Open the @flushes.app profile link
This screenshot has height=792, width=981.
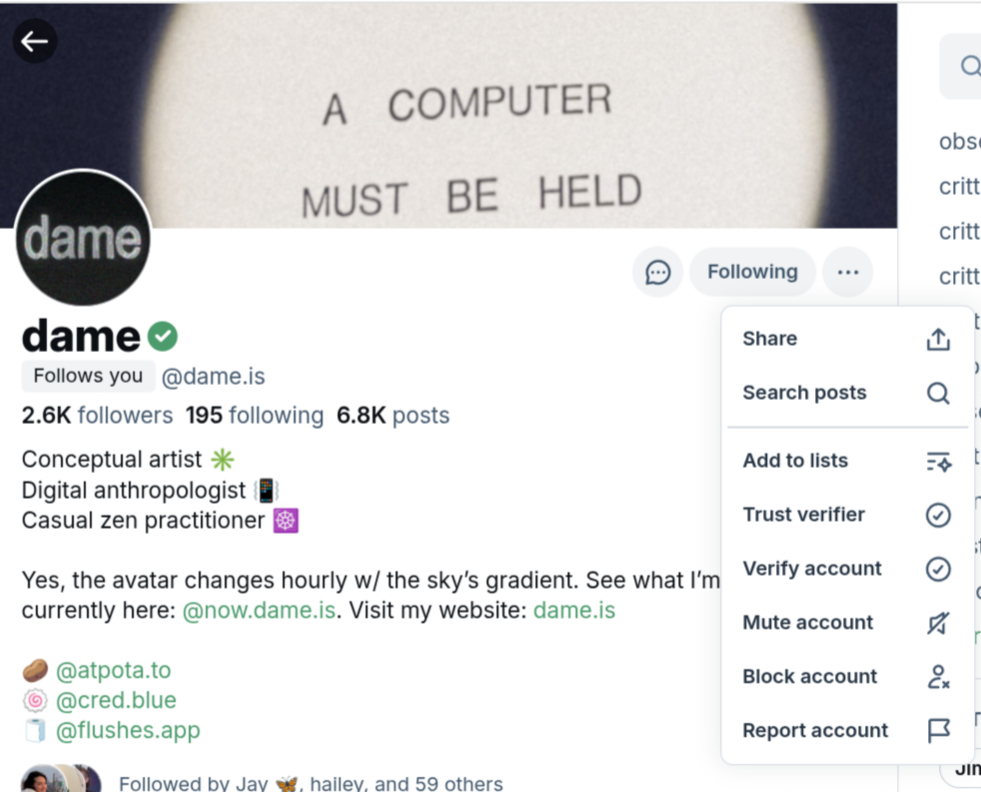128,731
